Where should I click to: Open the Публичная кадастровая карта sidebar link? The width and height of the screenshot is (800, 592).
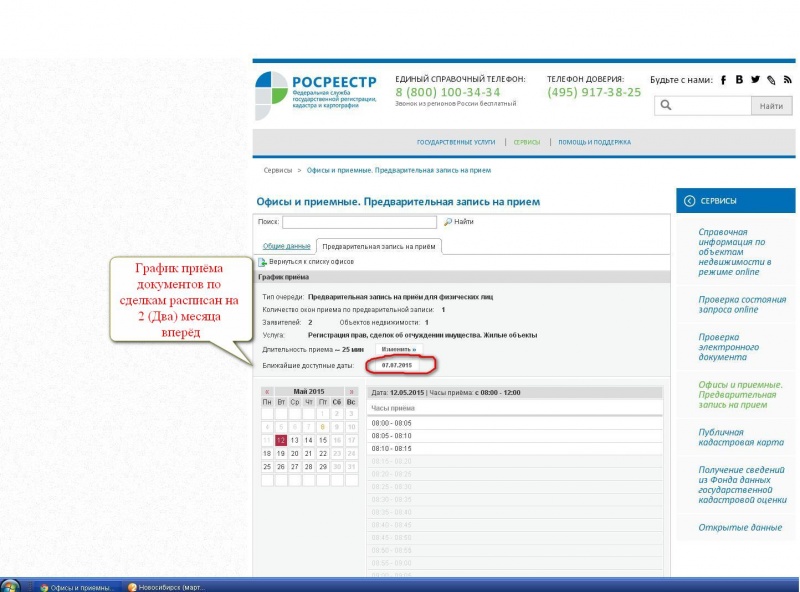point(741,437)
